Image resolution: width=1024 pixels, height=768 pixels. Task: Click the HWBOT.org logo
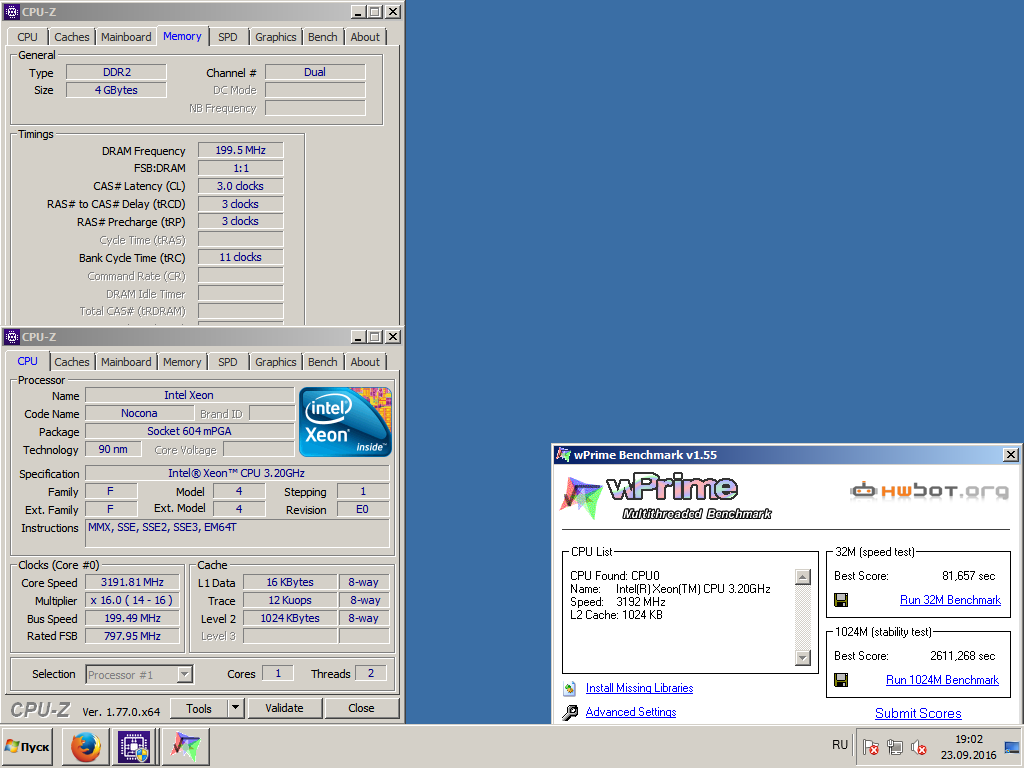point(929,490)
